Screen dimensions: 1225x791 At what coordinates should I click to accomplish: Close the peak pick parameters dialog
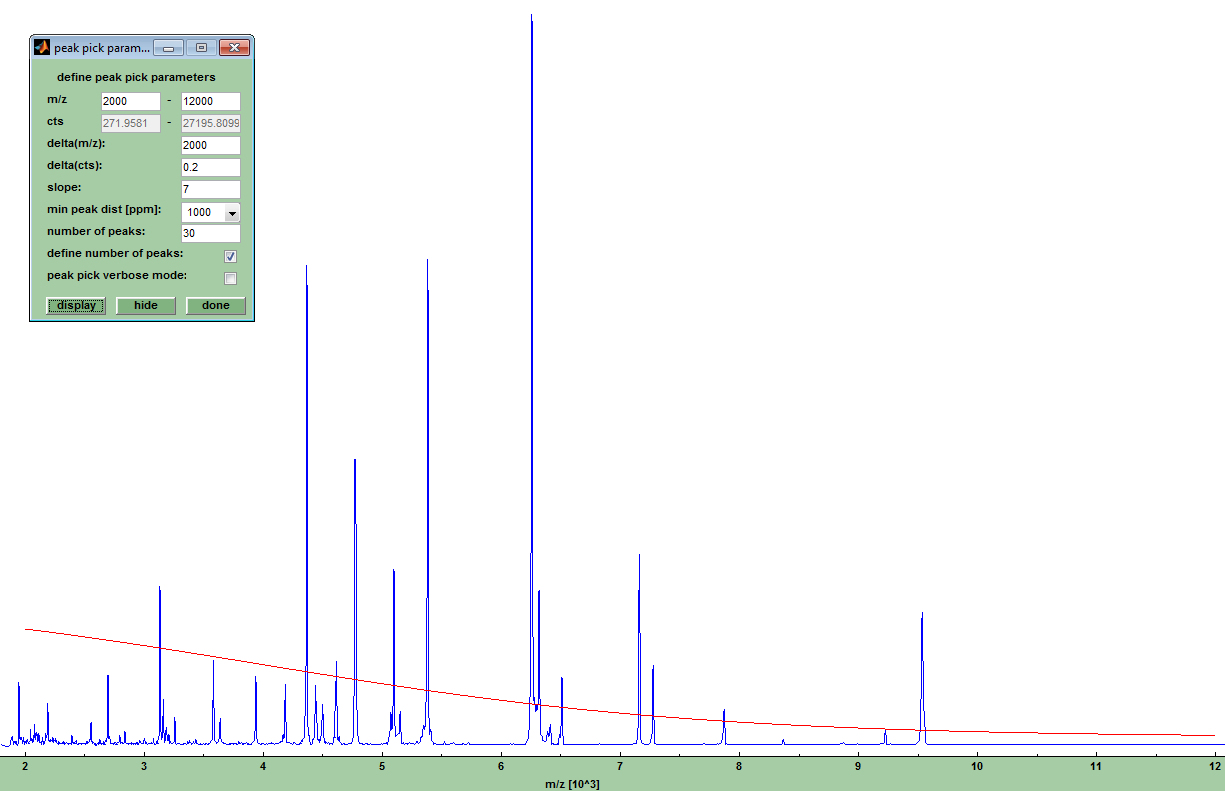click(234, 47)
